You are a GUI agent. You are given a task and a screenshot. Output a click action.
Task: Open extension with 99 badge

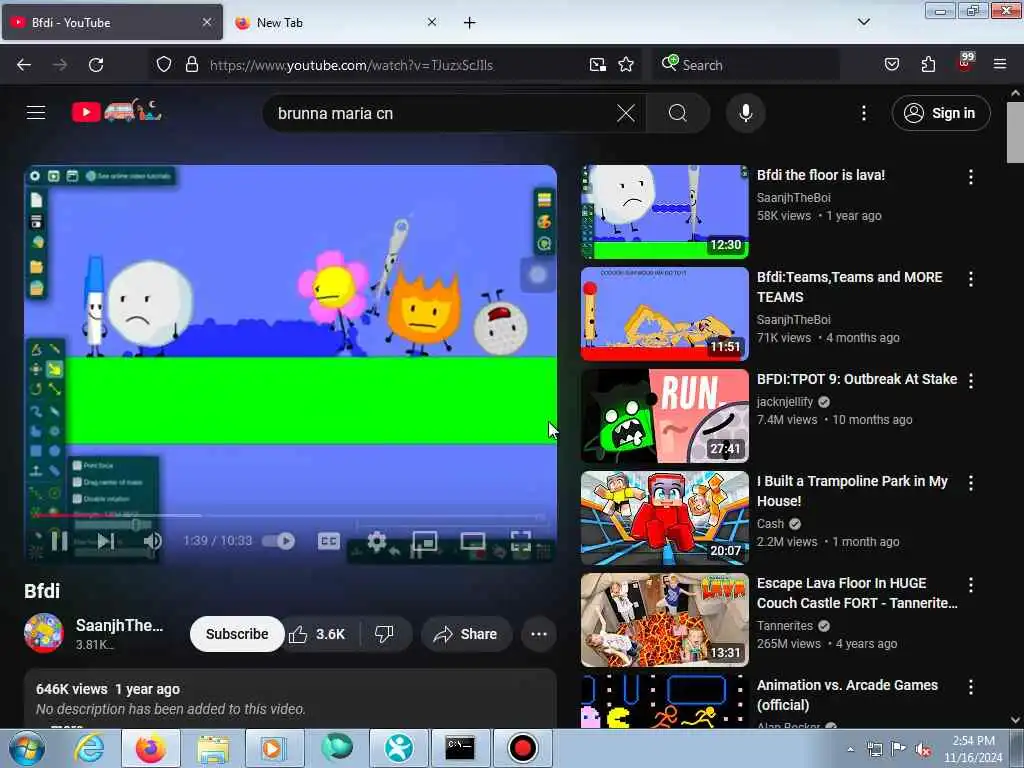tap(965, 63)
